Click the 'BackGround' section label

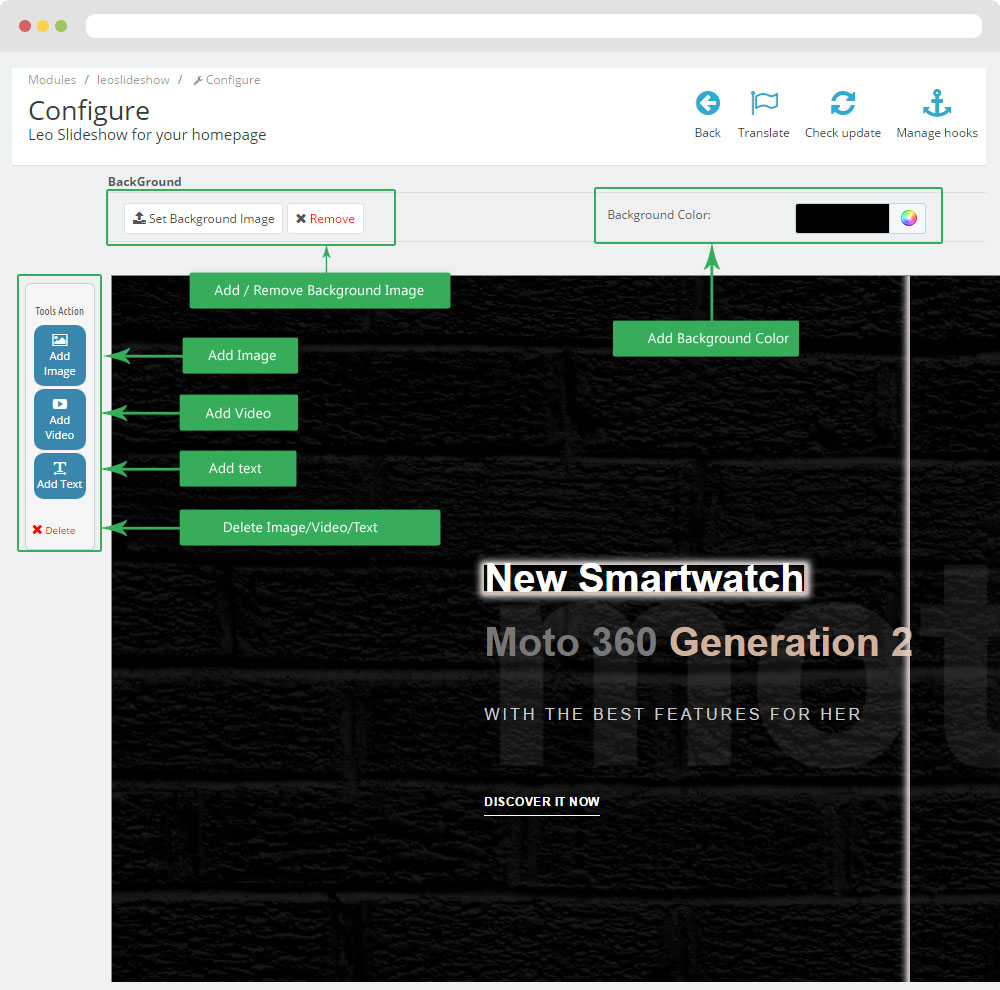point(145,182)
